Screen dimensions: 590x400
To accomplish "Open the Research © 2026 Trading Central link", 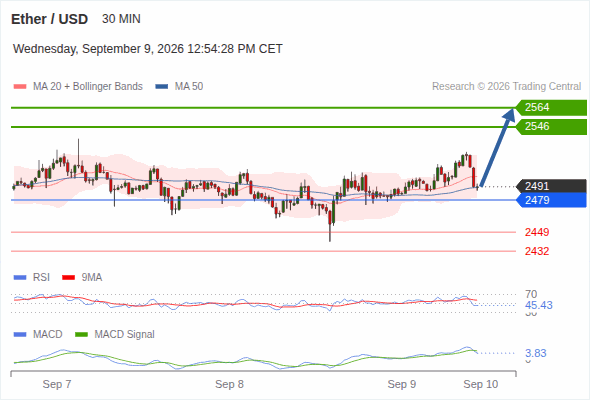I will click(506, 87).
